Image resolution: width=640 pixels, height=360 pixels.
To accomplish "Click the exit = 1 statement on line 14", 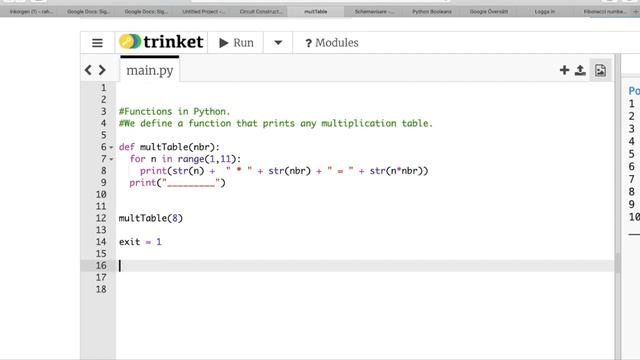I will (x=140, y=242).
